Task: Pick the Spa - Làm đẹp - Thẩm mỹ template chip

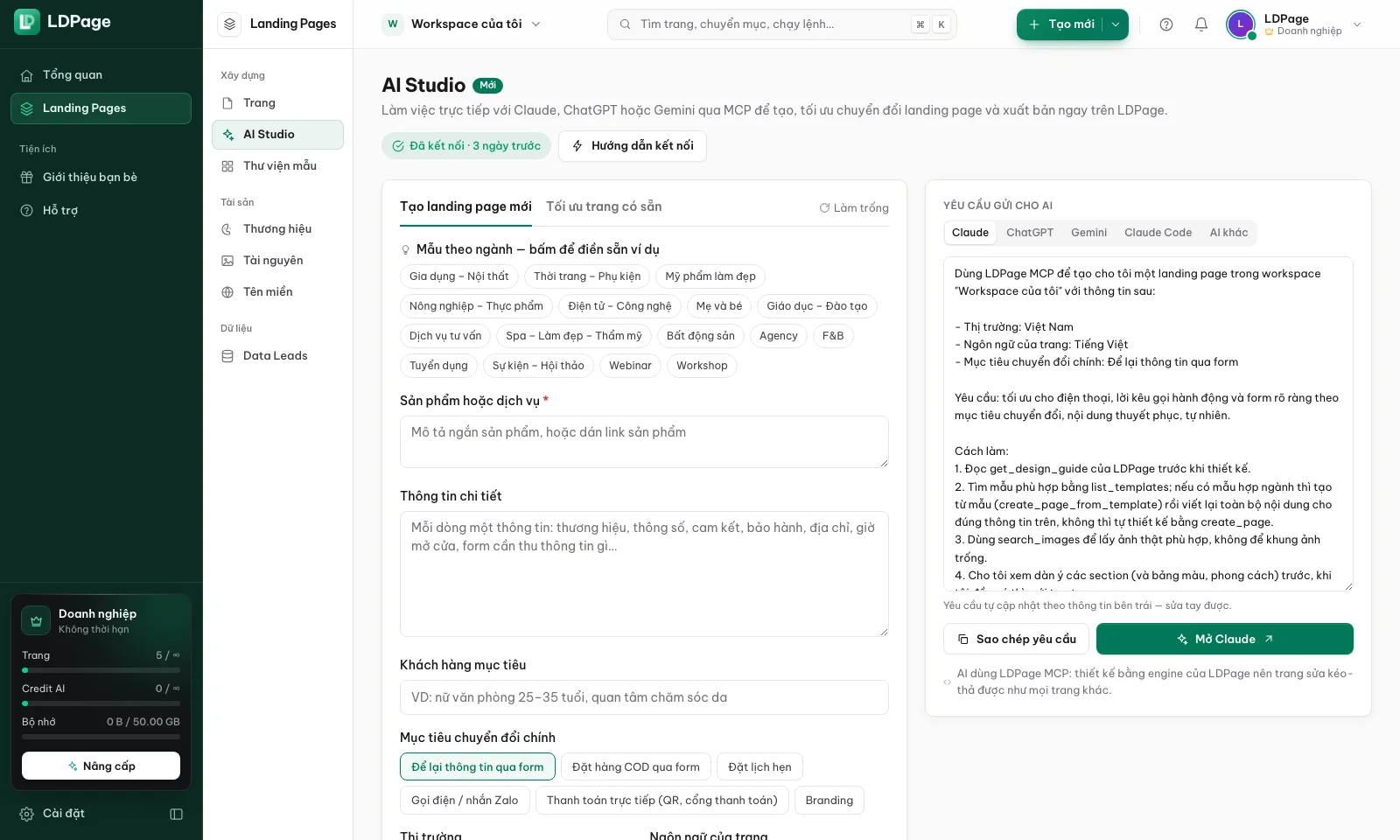Action: [x=574, y=336]
